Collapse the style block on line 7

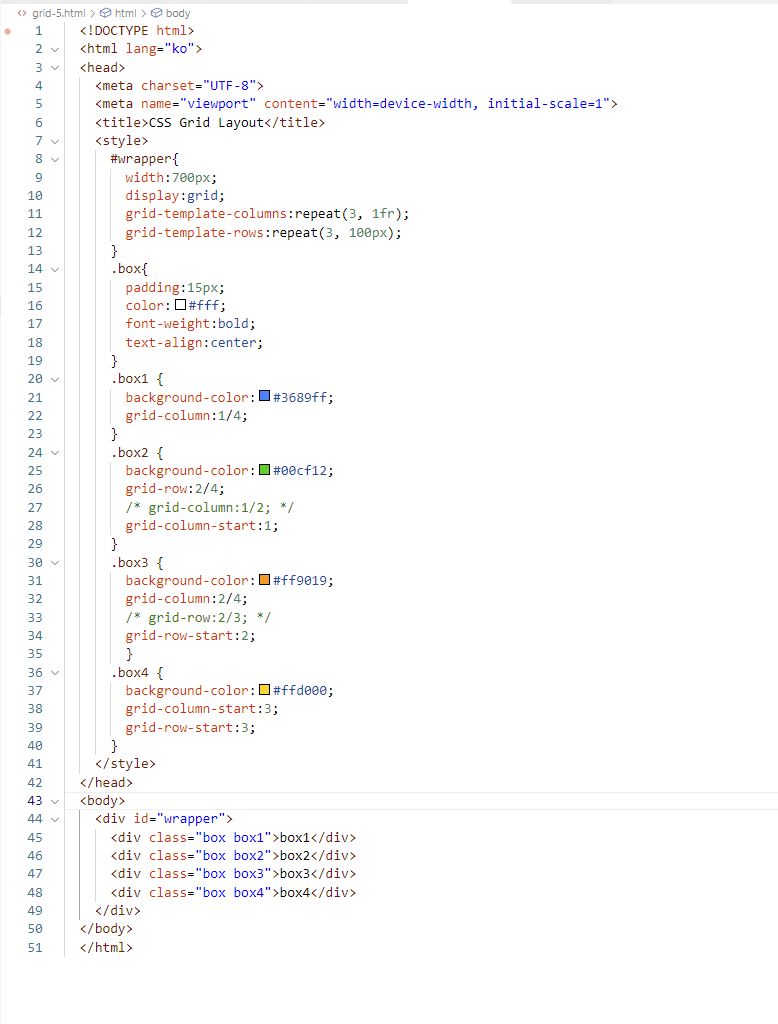(55, 141)
